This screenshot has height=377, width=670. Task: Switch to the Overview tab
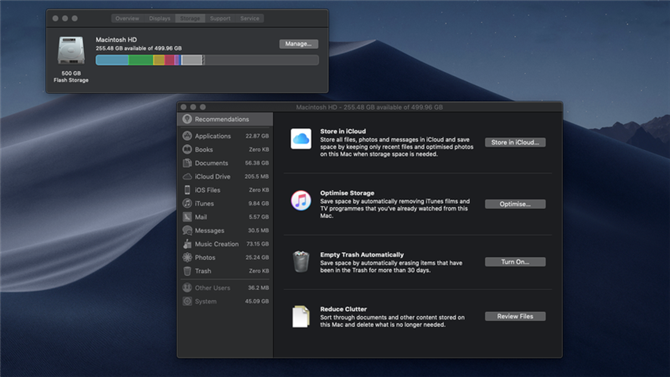click(x=127, y=18)
